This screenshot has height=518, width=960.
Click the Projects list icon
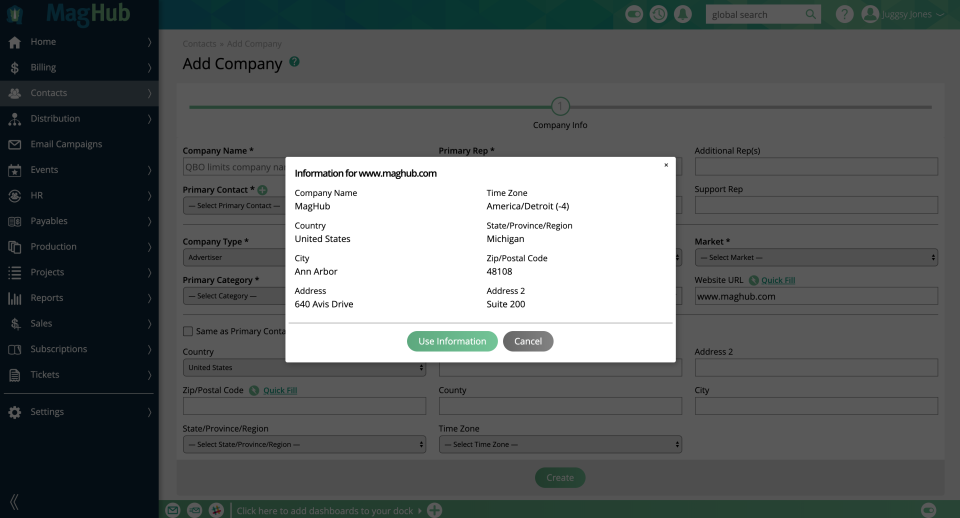[x=15, y=272]
